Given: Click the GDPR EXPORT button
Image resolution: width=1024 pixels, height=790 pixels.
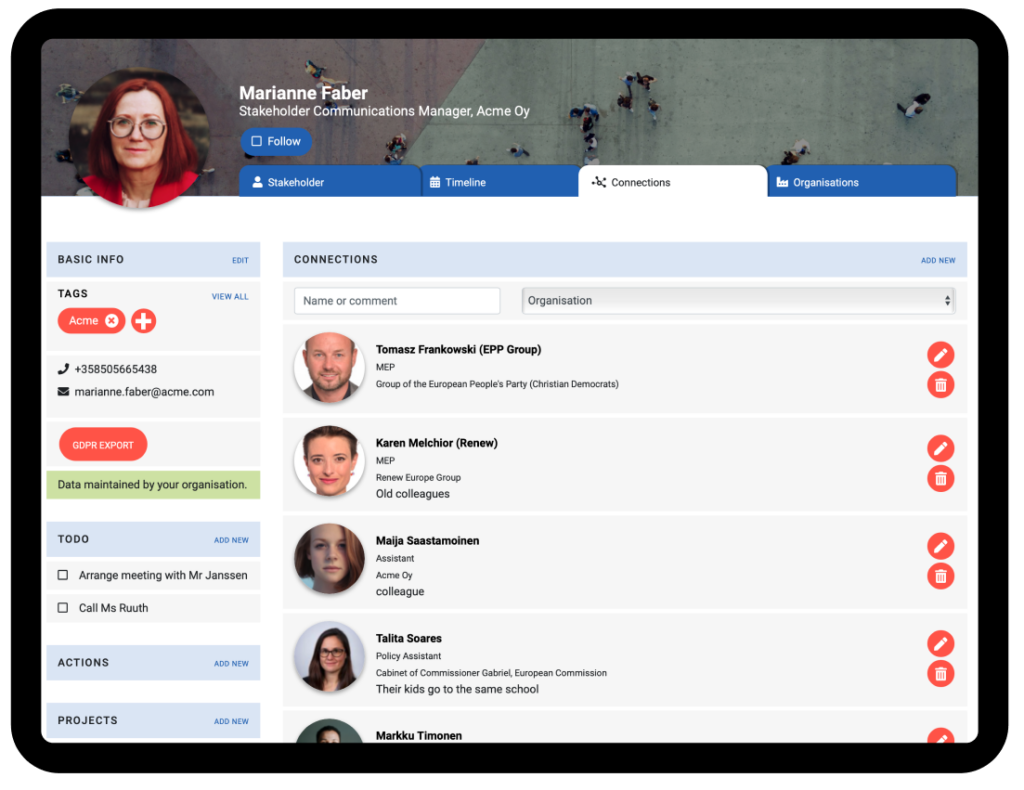Looking at the screenshot, I should point(103,445).
